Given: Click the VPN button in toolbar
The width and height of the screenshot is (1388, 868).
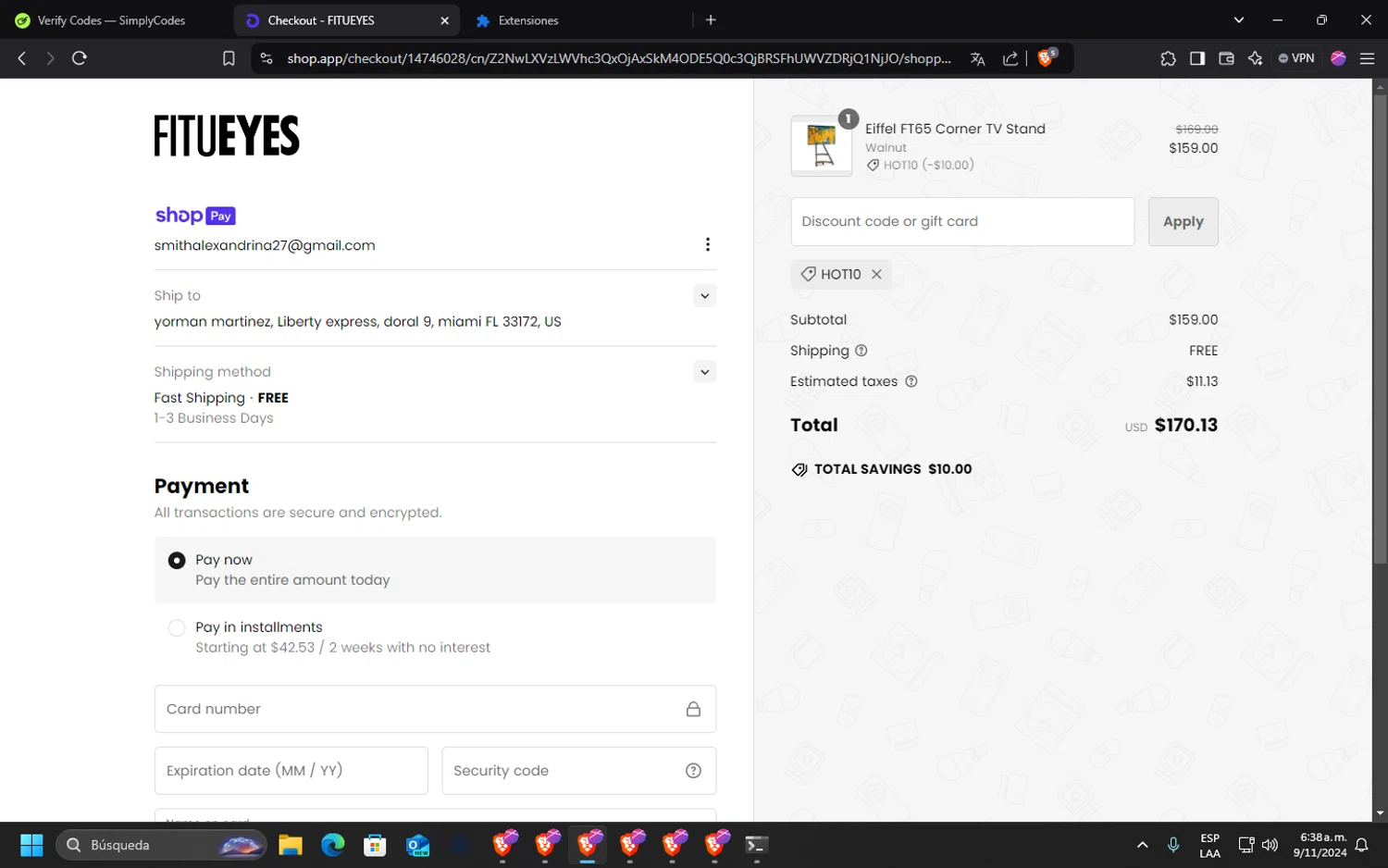Looking at the screenshot, I should (1296, 58).
